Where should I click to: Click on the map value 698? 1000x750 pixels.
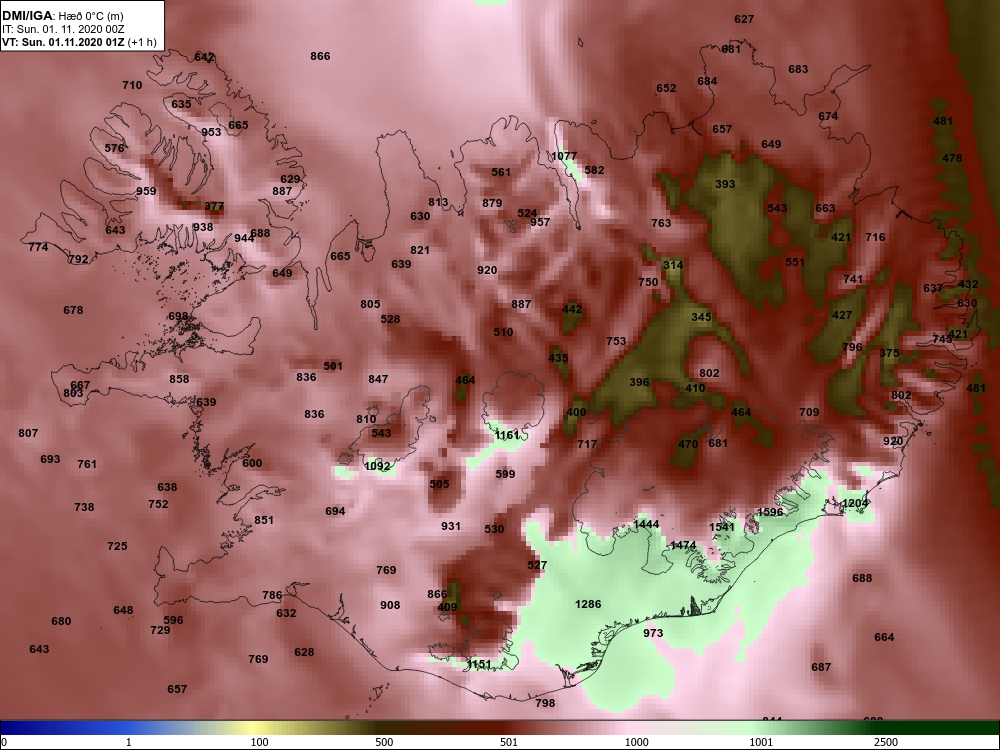(179, 316)
